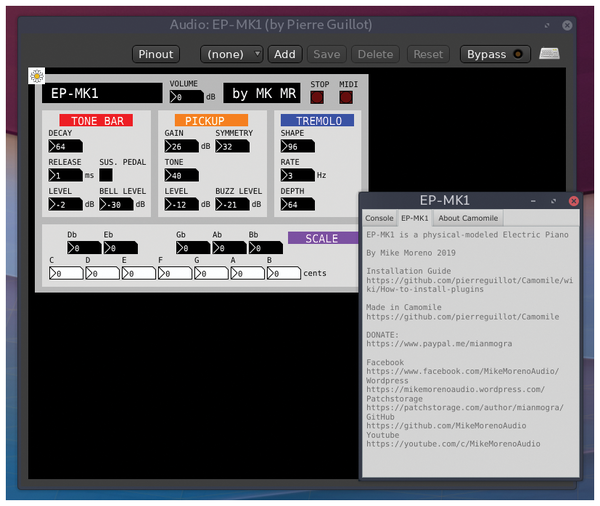Click the red TONE BAR label
The image size is (600, 506).
96,120
